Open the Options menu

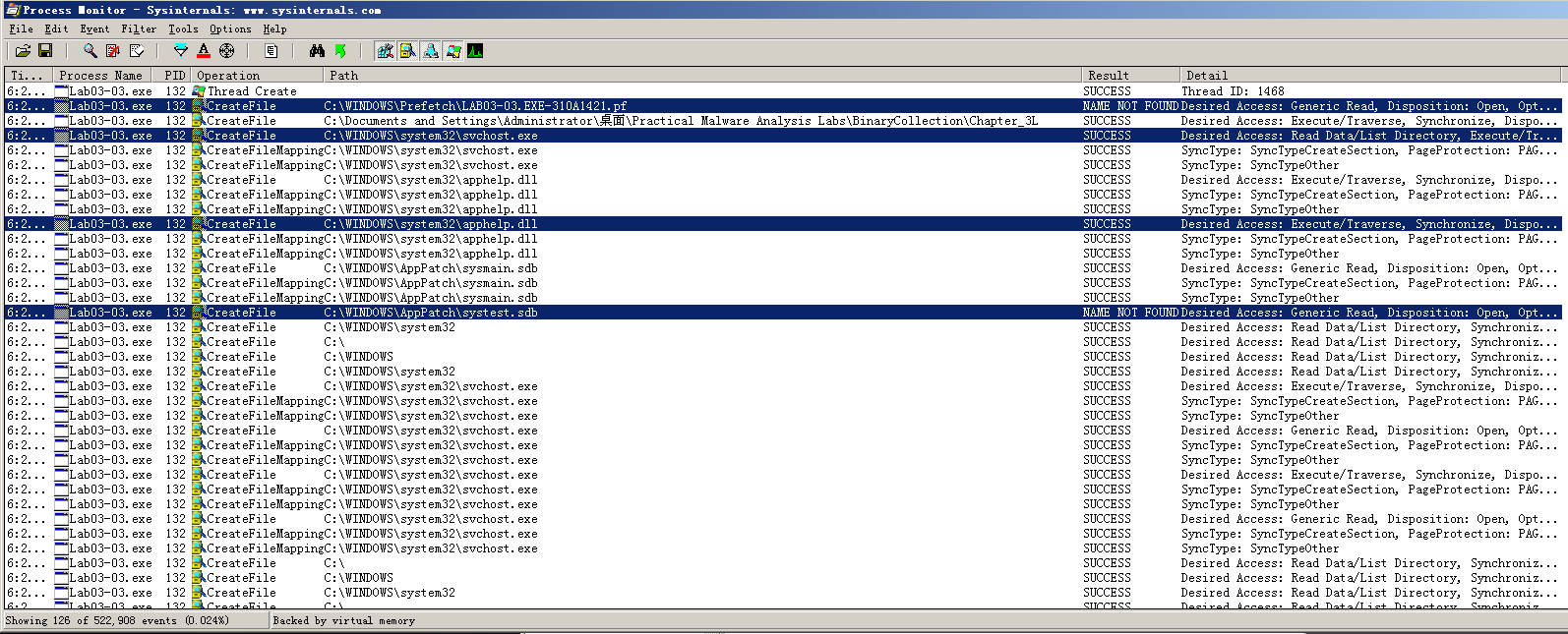coord(230,29)
